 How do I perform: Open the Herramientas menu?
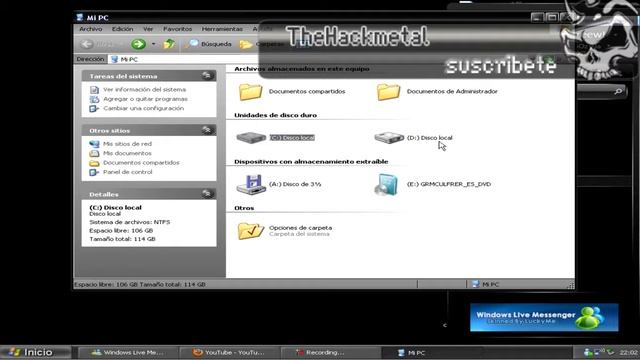[x=222, y=29]
